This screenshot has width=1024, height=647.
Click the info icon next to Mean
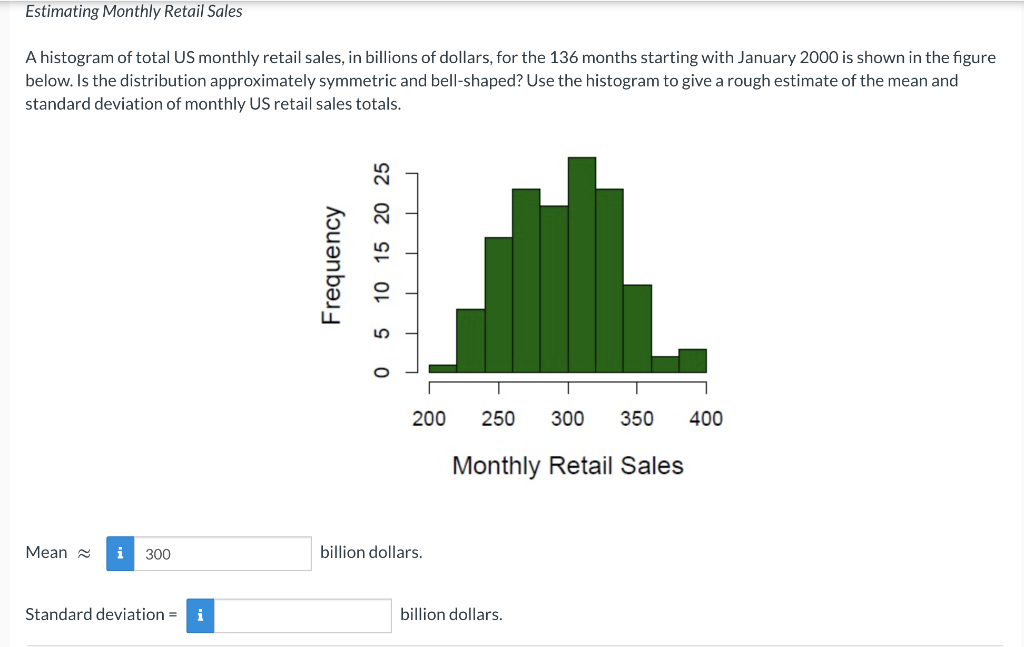(x=119, y=553)
